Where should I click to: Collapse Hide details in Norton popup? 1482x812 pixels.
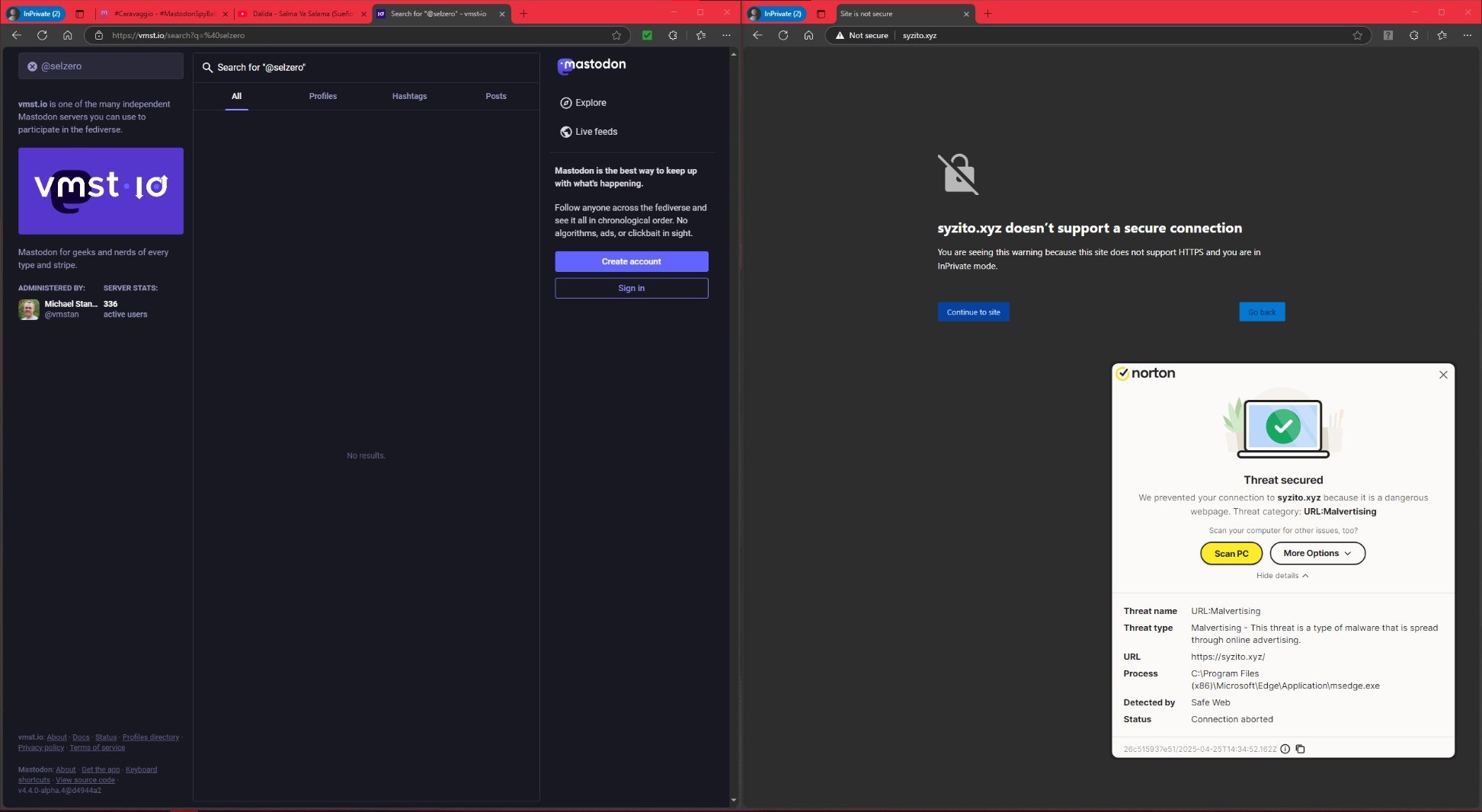click(x=1282, y=576)
